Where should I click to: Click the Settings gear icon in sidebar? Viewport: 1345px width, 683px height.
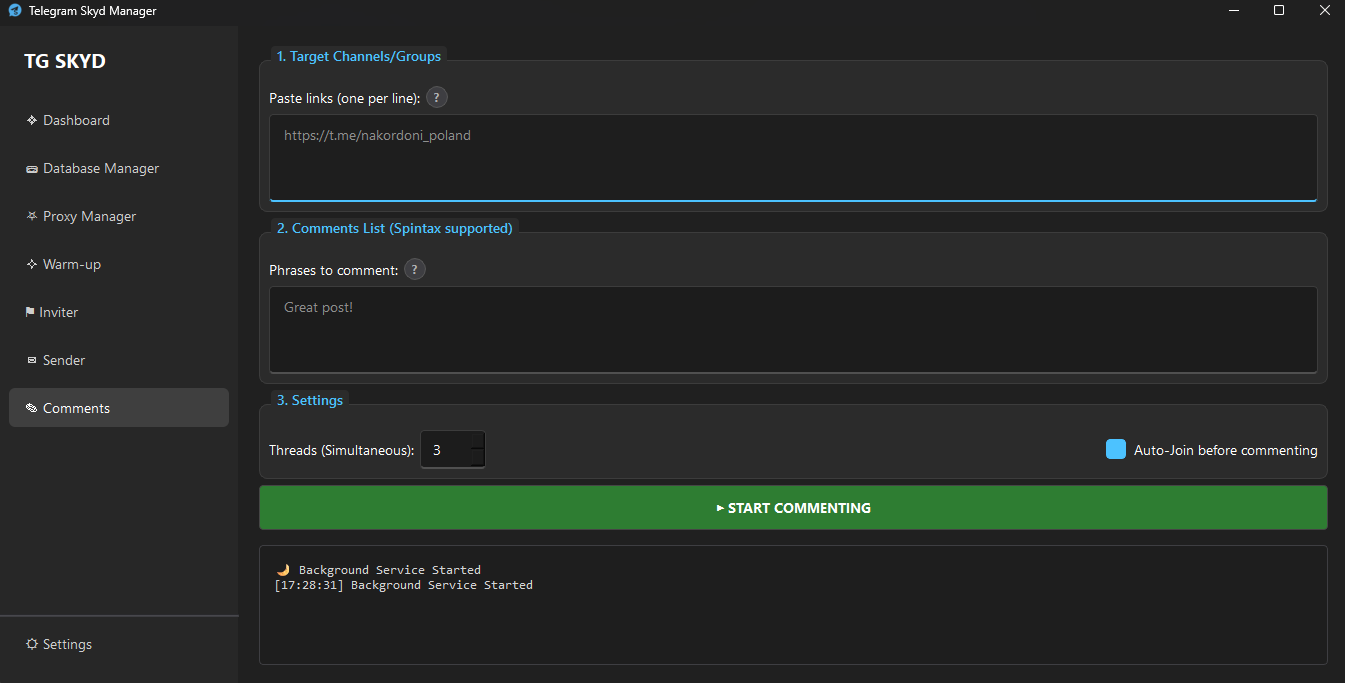[32, 644]
